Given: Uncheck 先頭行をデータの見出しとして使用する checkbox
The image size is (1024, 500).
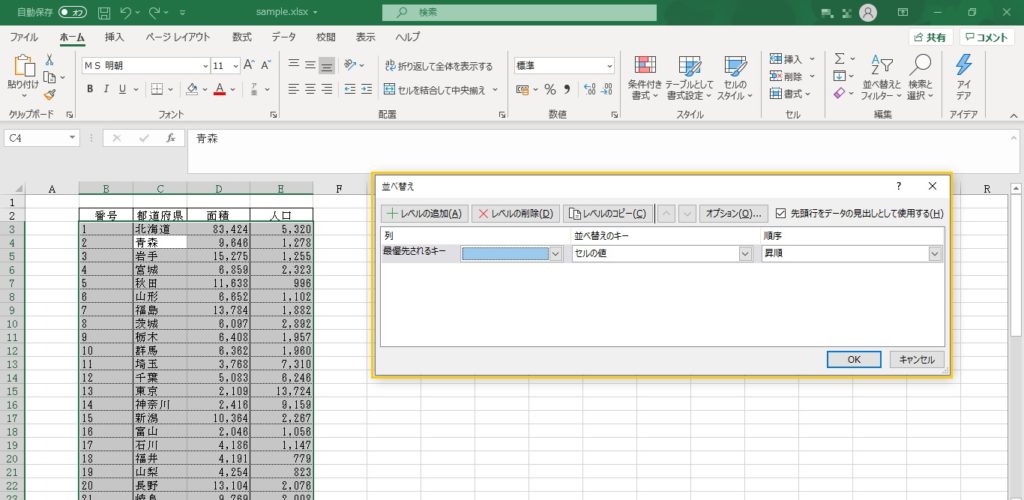Looking at the screenshot, I should coord(781,213).
